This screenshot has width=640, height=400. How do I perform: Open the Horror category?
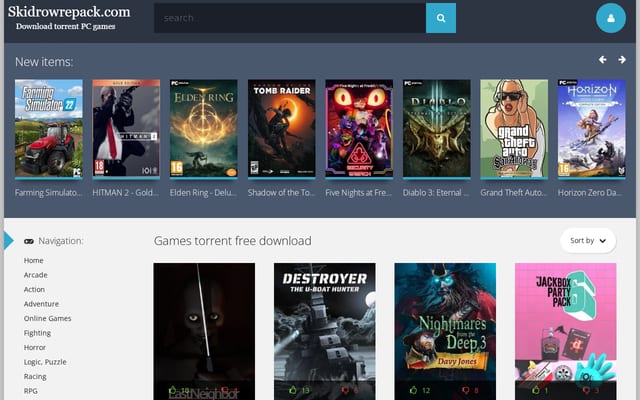coord(35,347)
